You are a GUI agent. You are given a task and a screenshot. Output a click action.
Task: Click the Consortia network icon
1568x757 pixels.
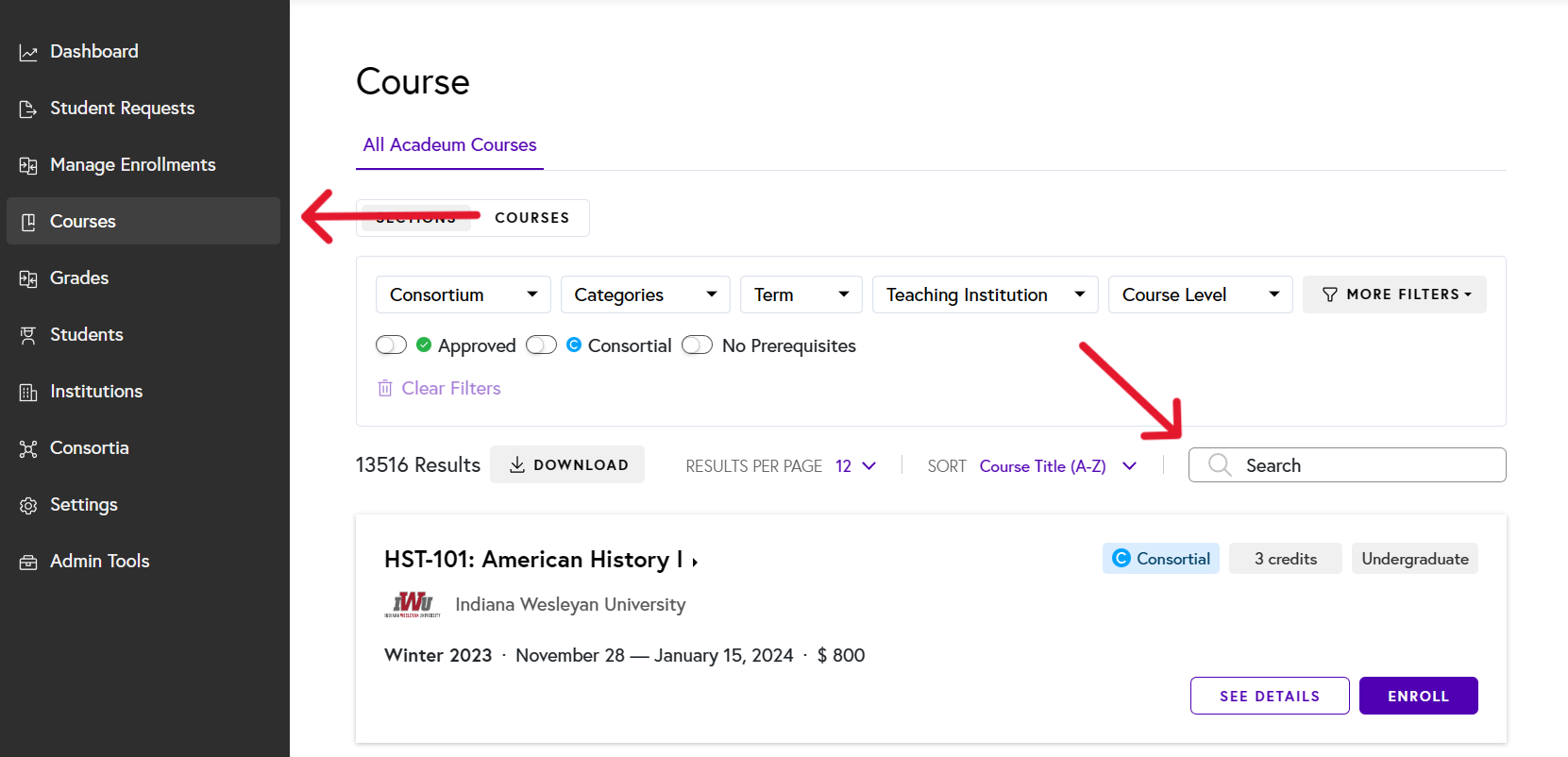point(28,448)
